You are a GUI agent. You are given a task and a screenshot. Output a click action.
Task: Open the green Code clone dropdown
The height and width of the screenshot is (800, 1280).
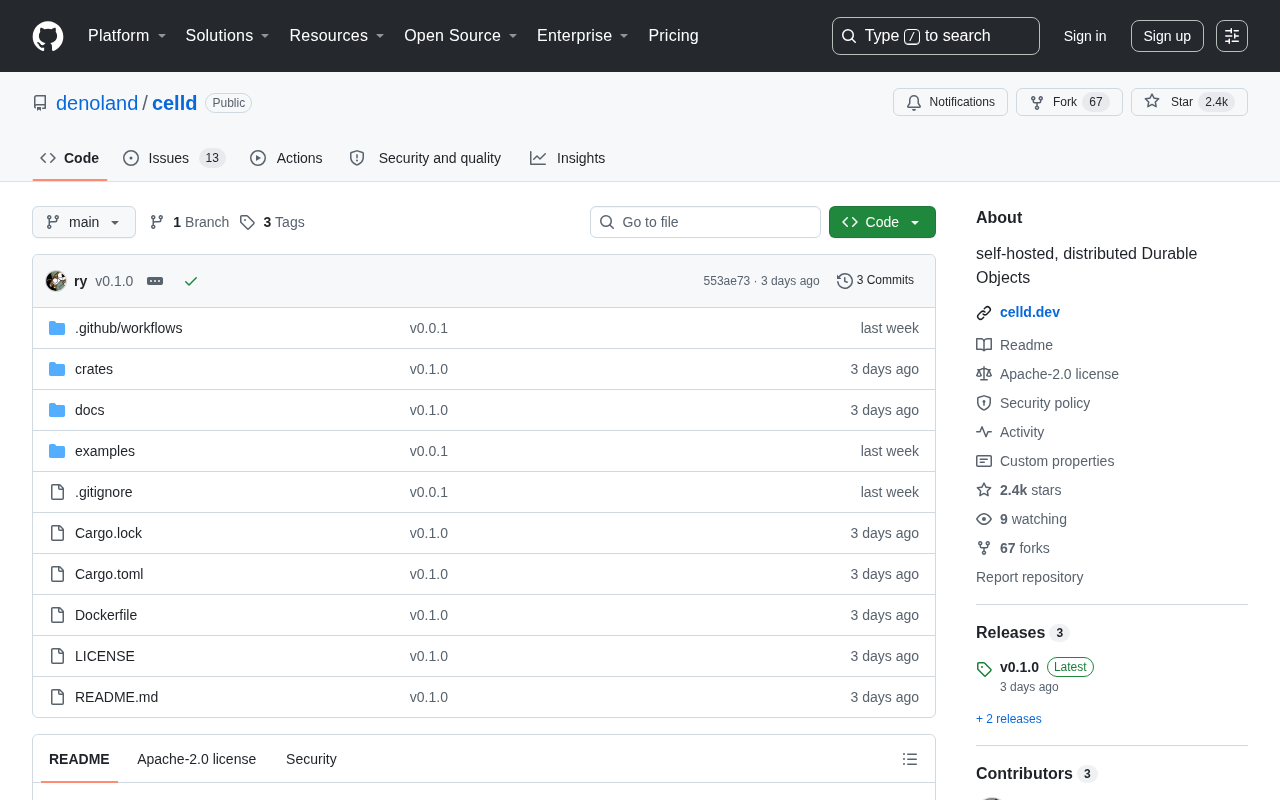coord(882,222)
